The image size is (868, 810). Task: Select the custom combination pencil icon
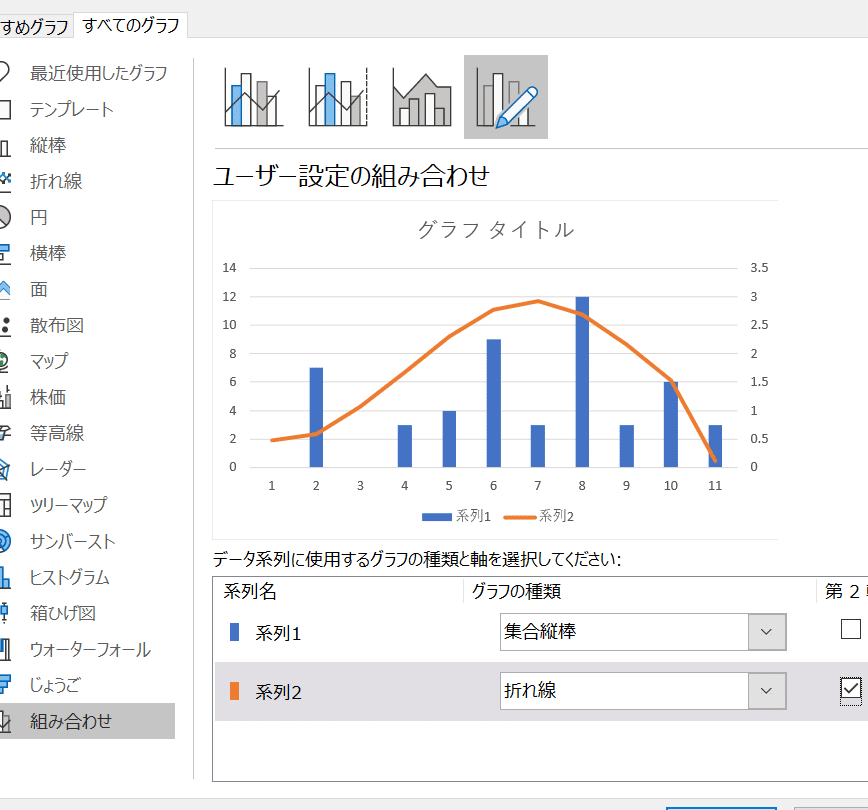pos(506,97)
